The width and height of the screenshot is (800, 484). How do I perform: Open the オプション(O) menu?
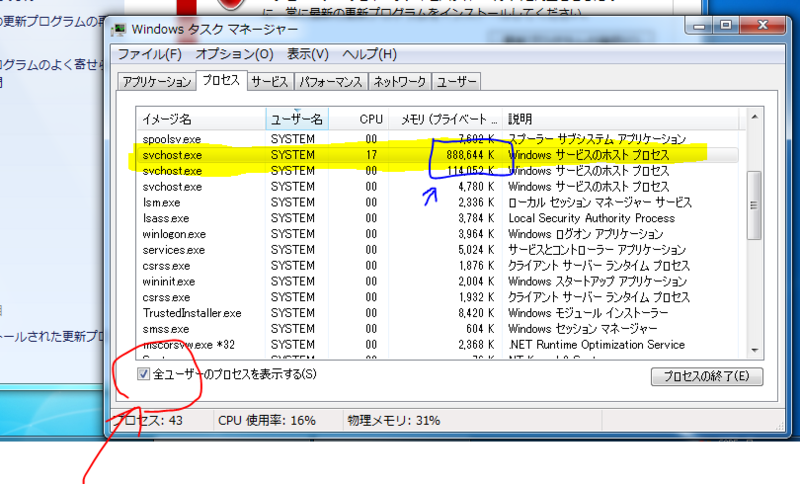(234, 54)
